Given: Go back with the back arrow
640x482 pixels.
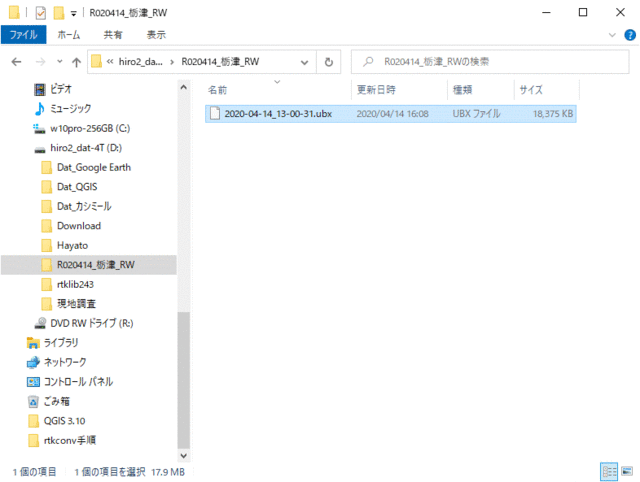Looking at the screenshot, I should [x=16, y=62].
